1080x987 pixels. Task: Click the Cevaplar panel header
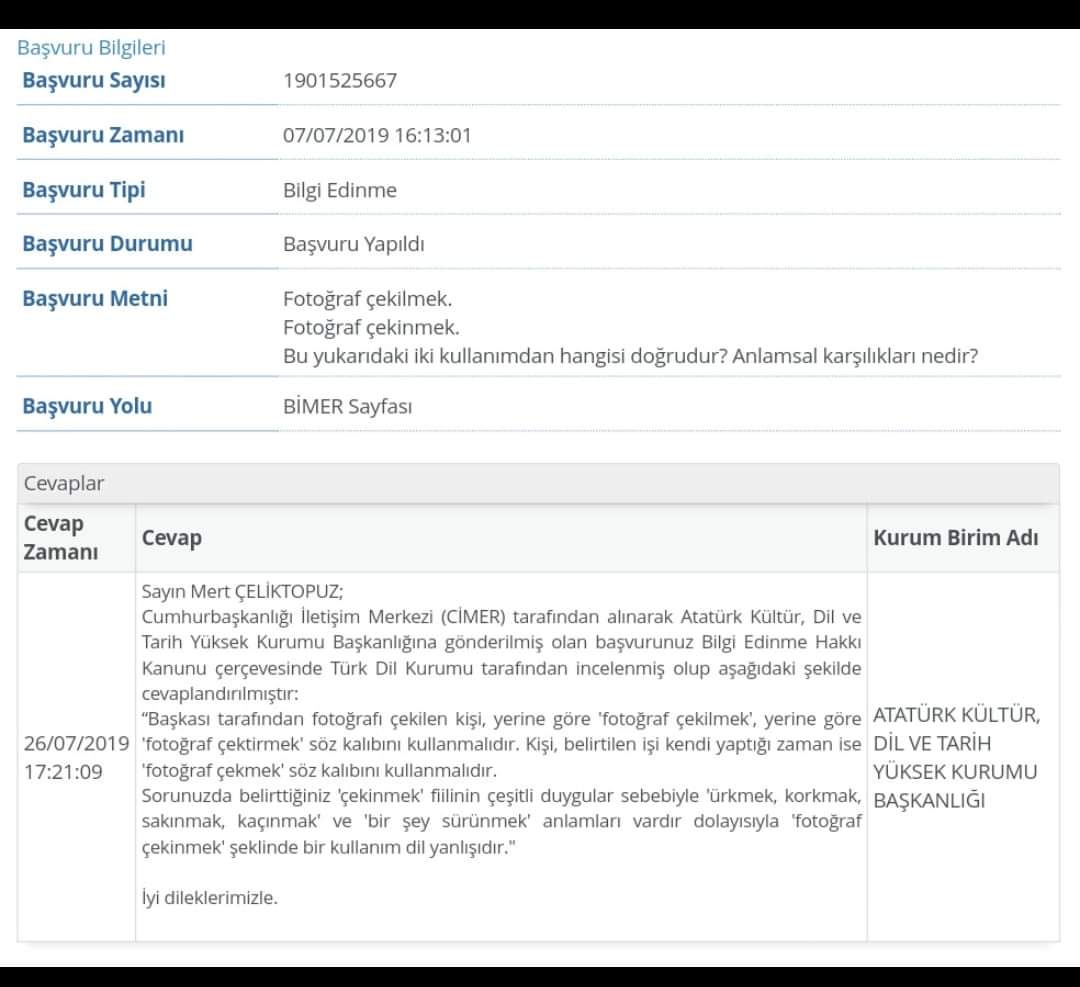64,484
